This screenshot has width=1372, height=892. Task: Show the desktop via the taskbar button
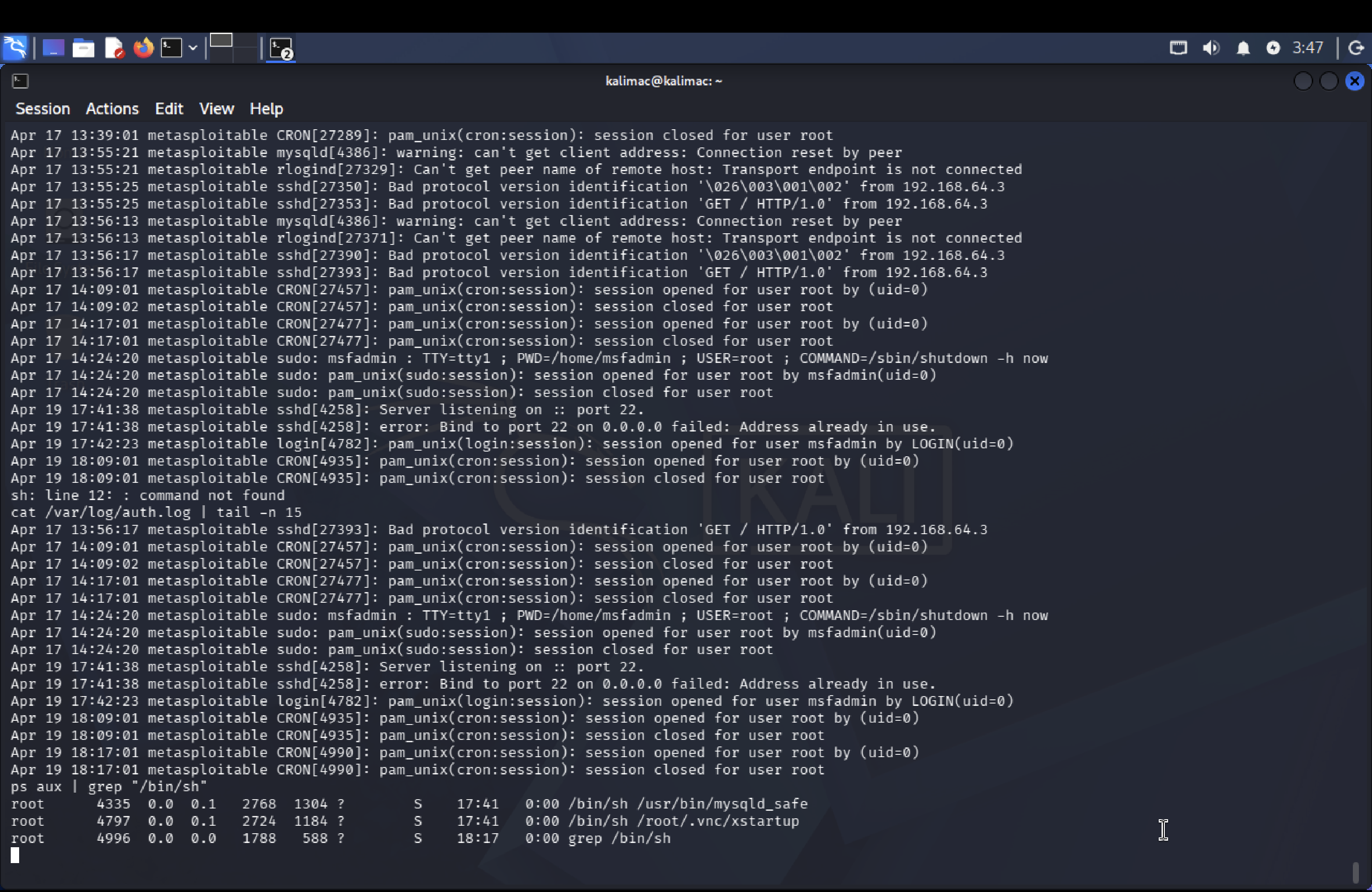point(53,48)
